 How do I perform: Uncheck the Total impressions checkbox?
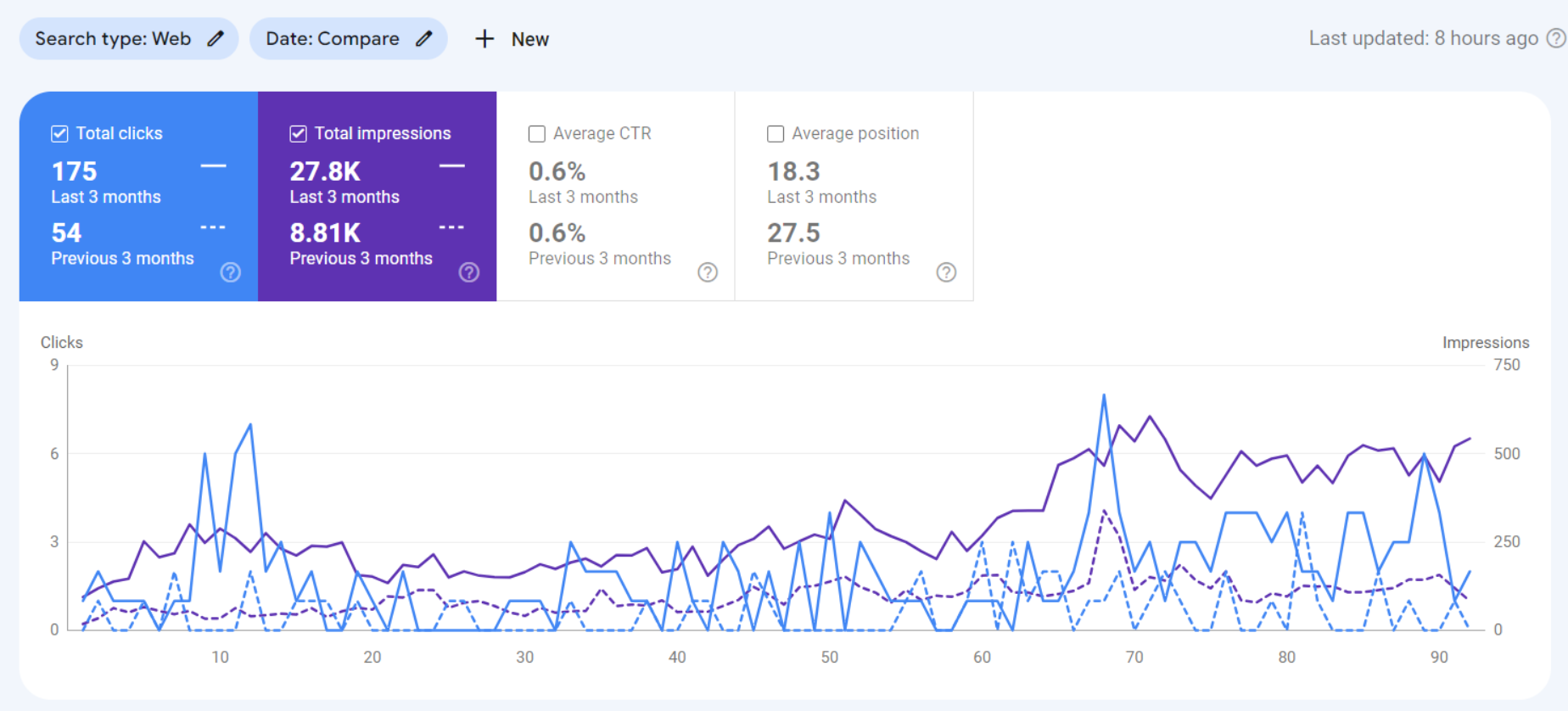tap(298, 134)
